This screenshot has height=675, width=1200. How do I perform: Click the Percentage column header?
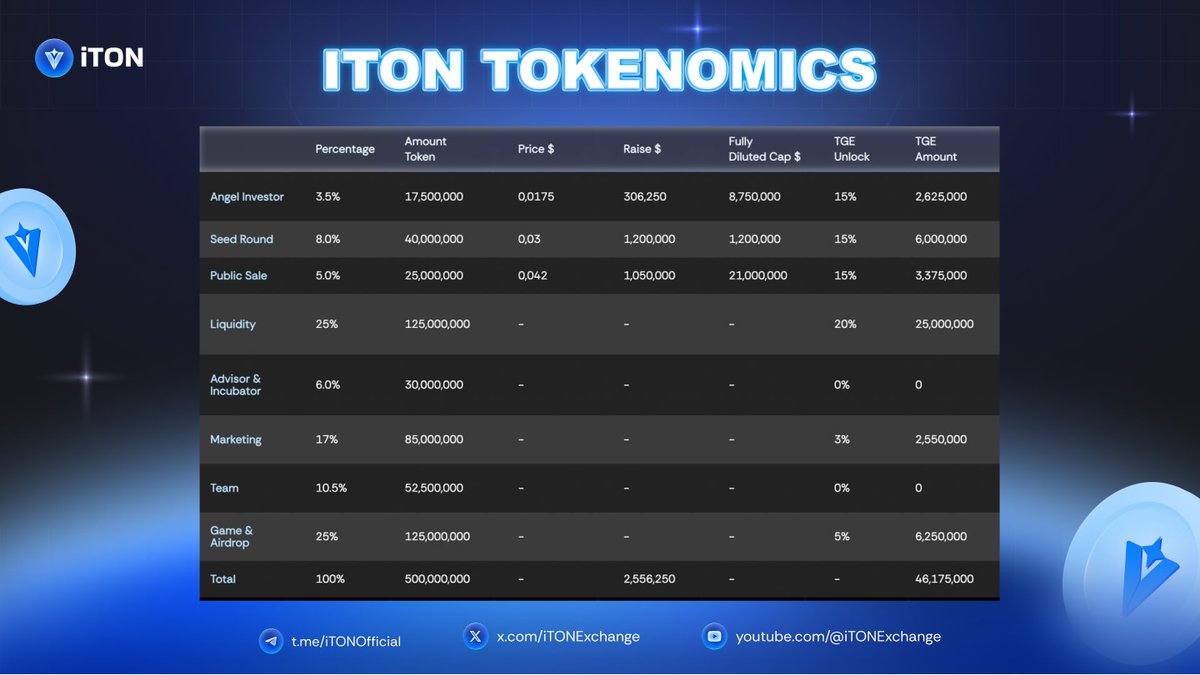[x=345, y=149]
